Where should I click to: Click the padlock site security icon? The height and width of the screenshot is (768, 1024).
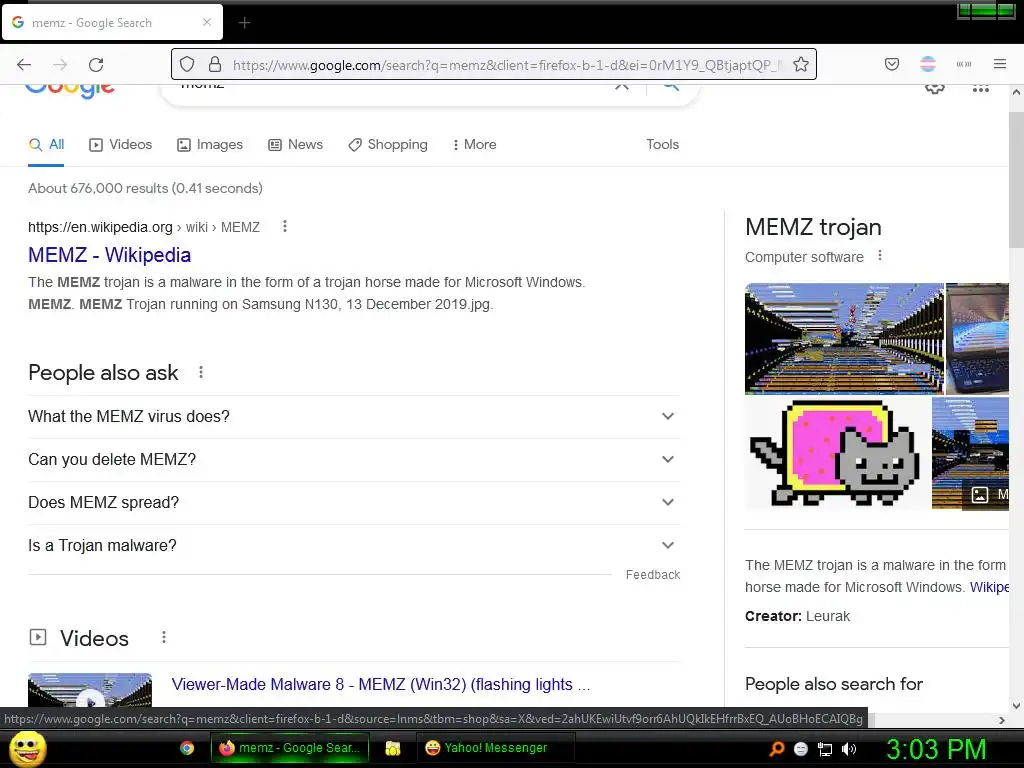tap(215, 64)
